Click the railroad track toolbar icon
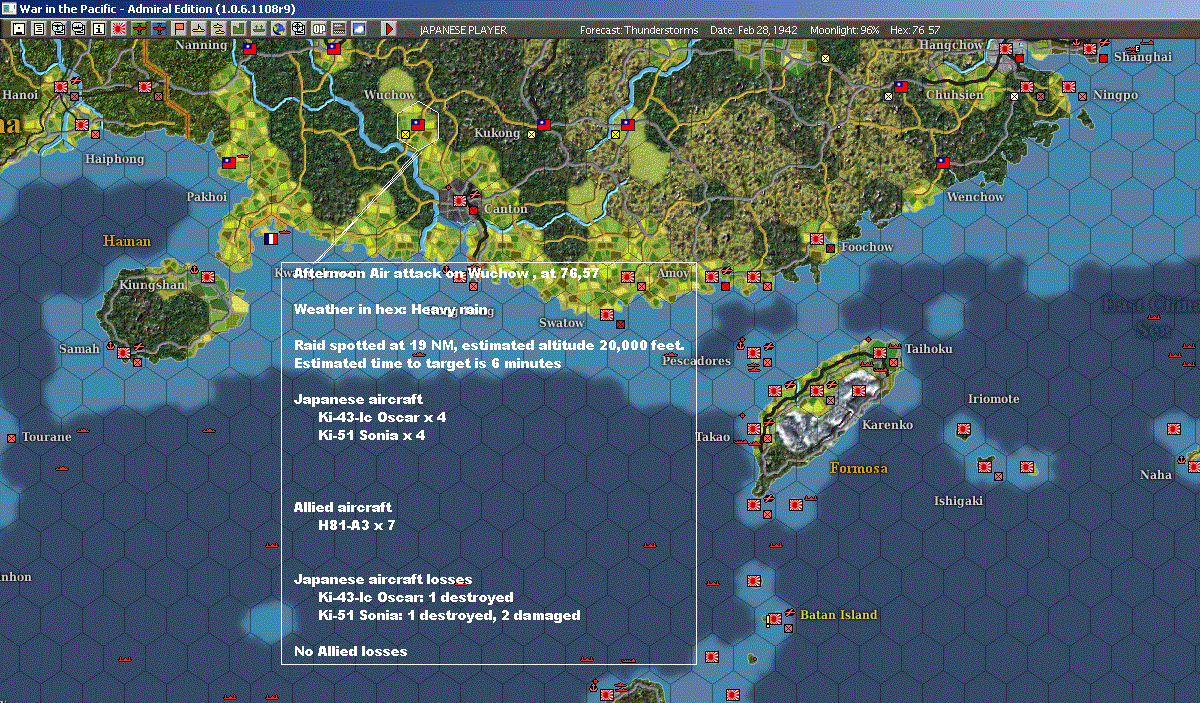The width and height of the screenshot is (1200, 703). pos(339,29)
